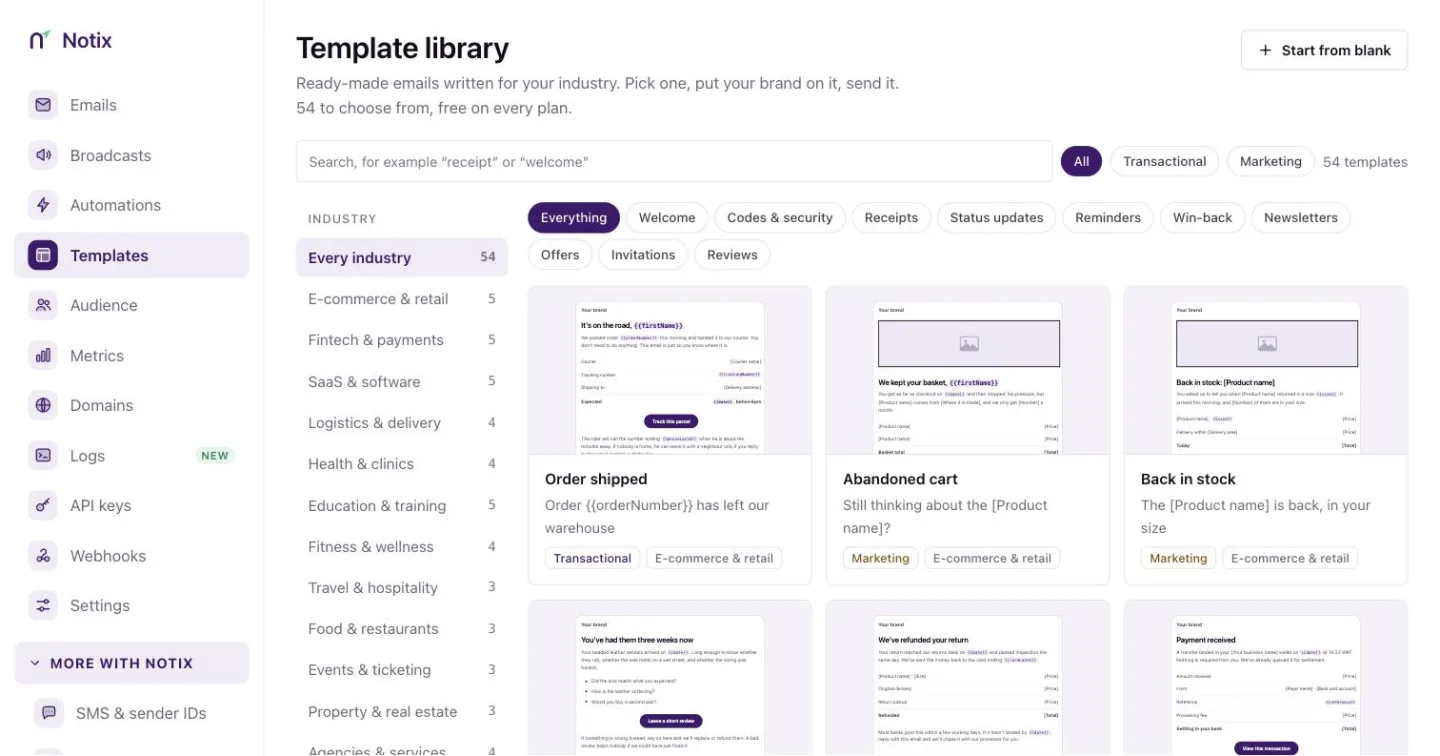
Task: Go to the Broadcasts page
Action: tap(131, 155)
